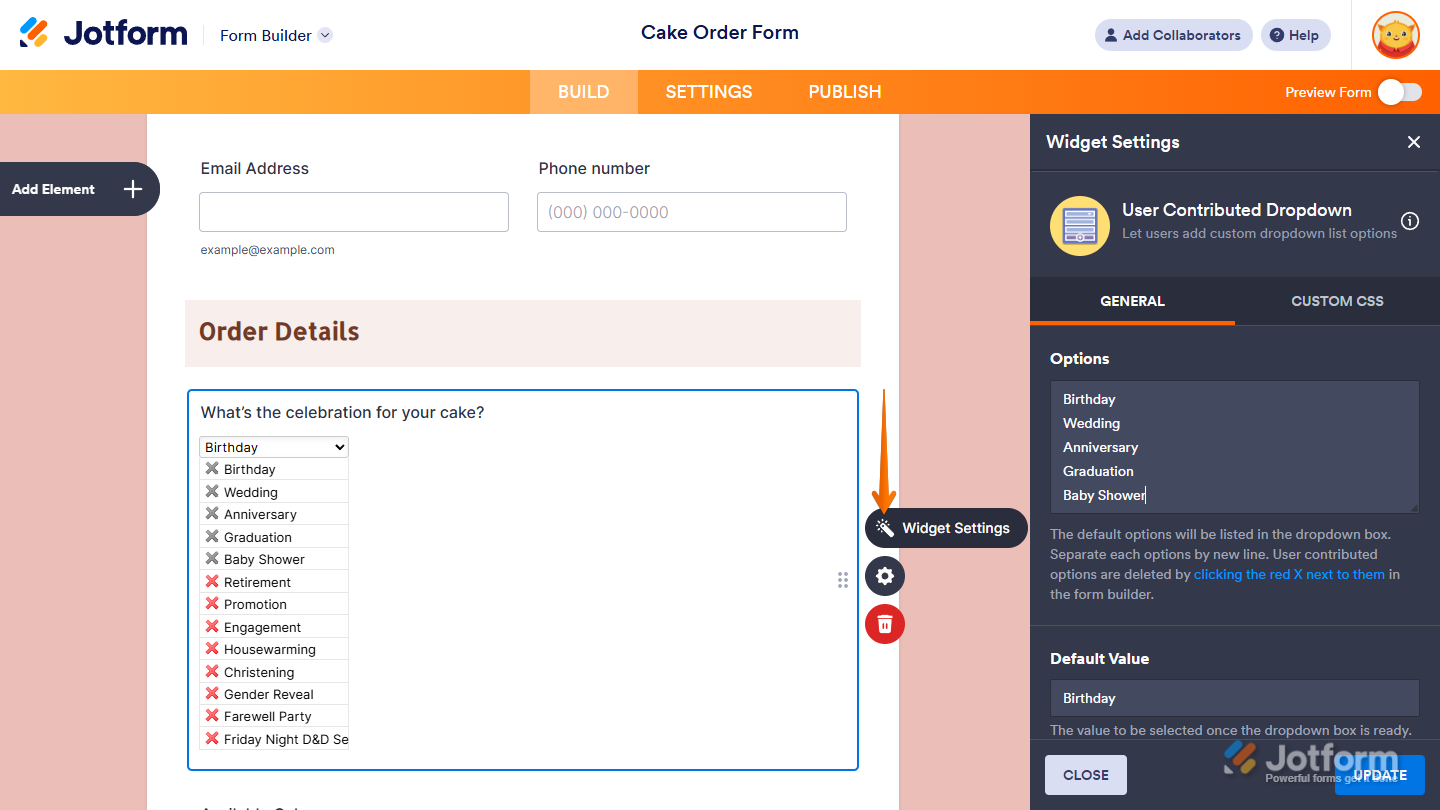Open the CUSTOM CSS tab
The width and height of the screenshot is (1440, 810).
point(1337,301)
